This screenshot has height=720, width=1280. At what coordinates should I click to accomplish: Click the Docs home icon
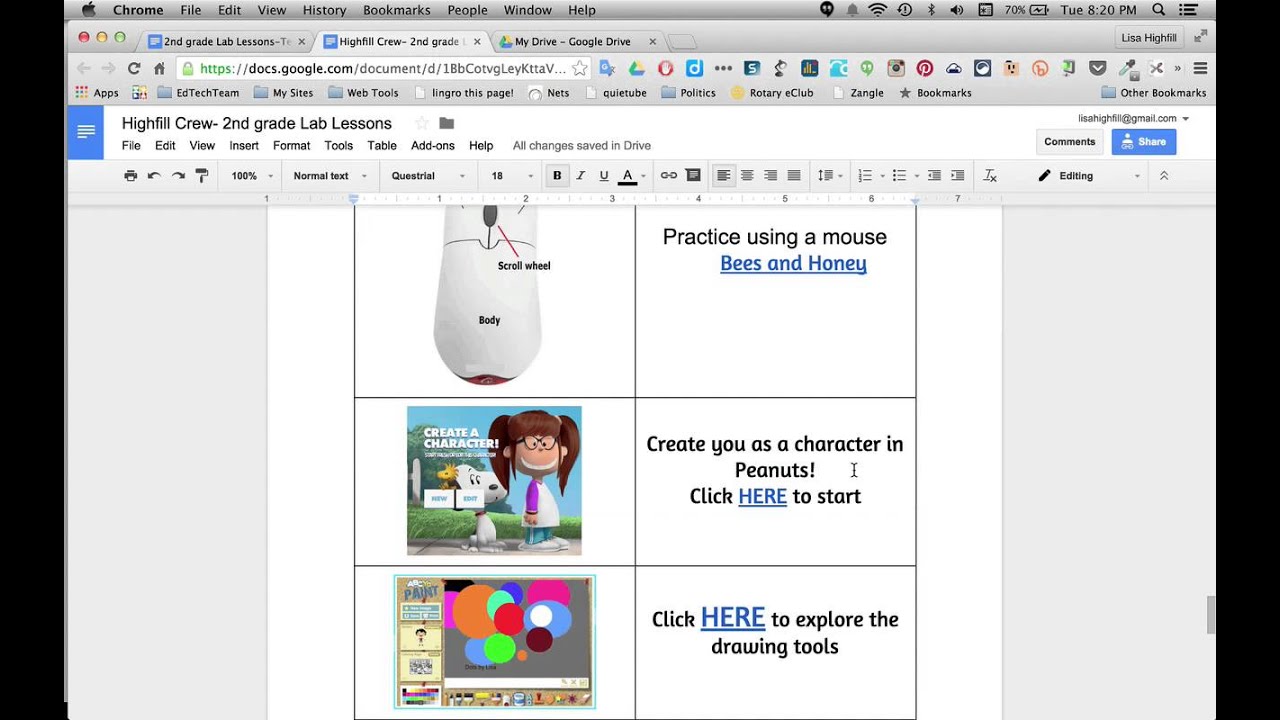tap(86, 132)
